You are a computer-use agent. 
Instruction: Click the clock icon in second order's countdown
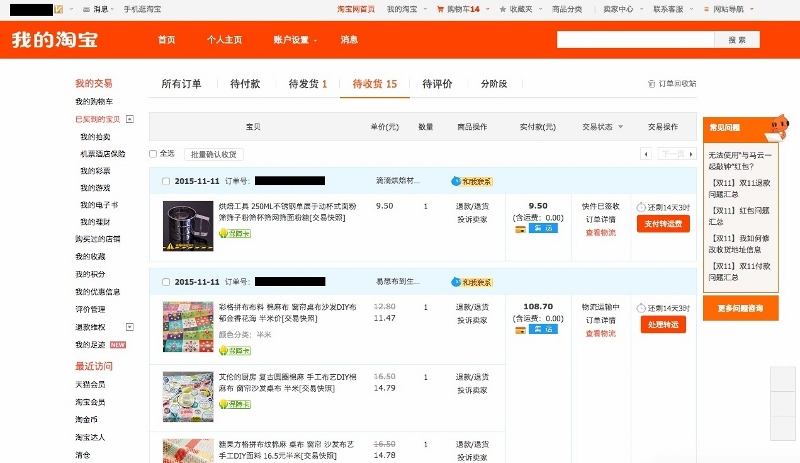(641, 308)
